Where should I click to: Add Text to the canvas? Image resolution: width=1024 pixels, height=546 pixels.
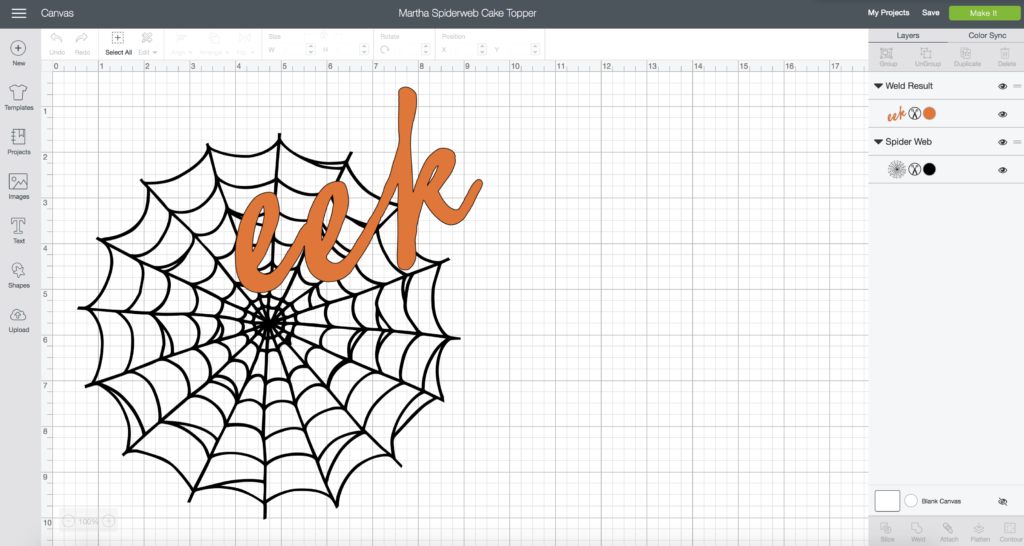click(x=18, y=231)
